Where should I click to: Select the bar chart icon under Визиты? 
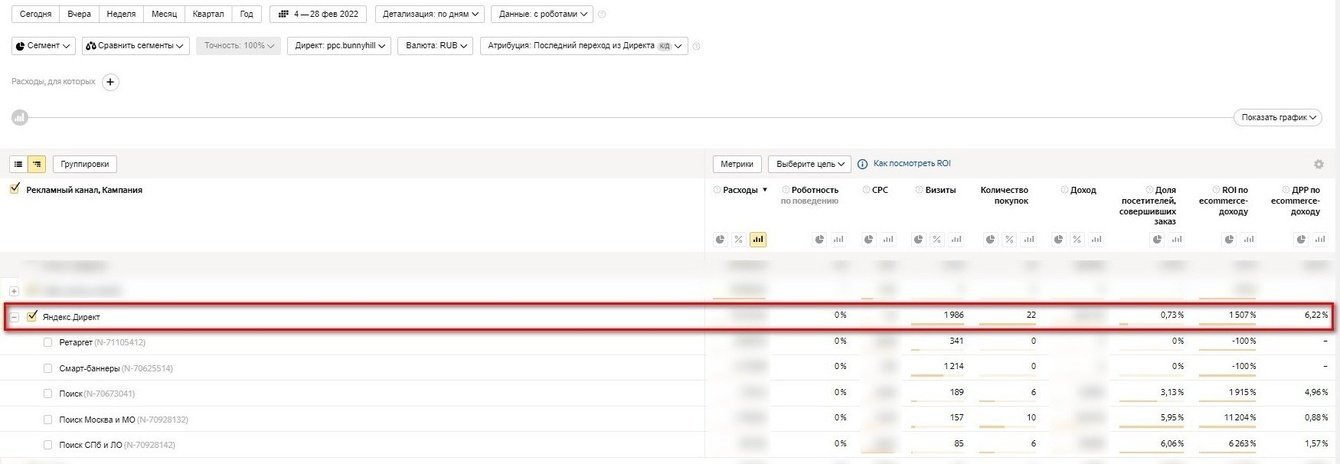[957, 239]
